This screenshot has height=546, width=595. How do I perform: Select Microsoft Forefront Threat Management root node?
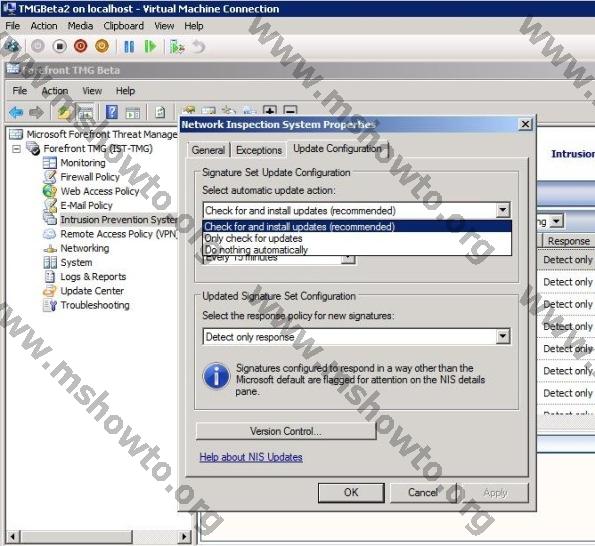(102, 134)
